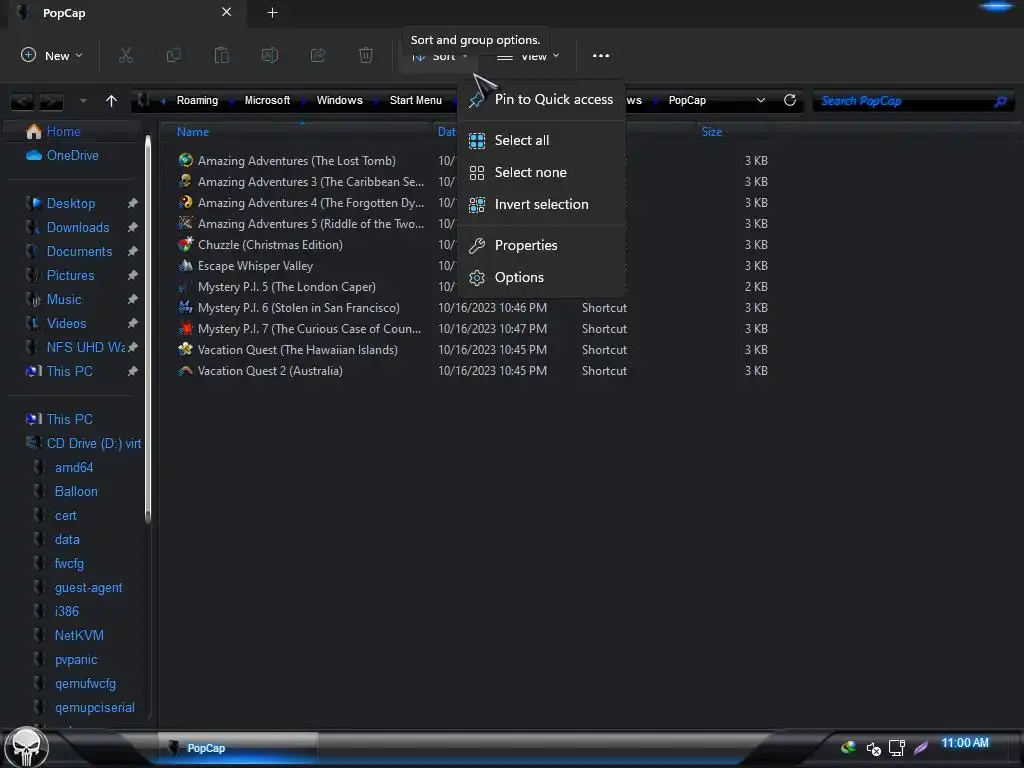Click the Share icon in toolbar

tap(318, 56)
